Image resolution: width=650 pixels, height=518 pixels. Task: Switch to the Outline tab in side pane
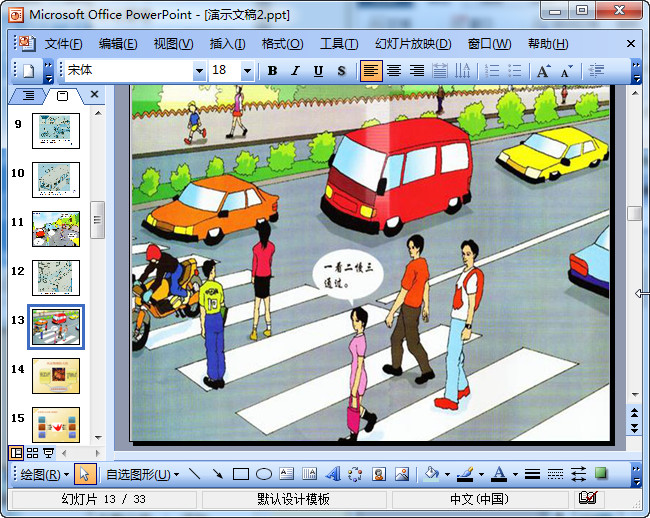point(28,96)
